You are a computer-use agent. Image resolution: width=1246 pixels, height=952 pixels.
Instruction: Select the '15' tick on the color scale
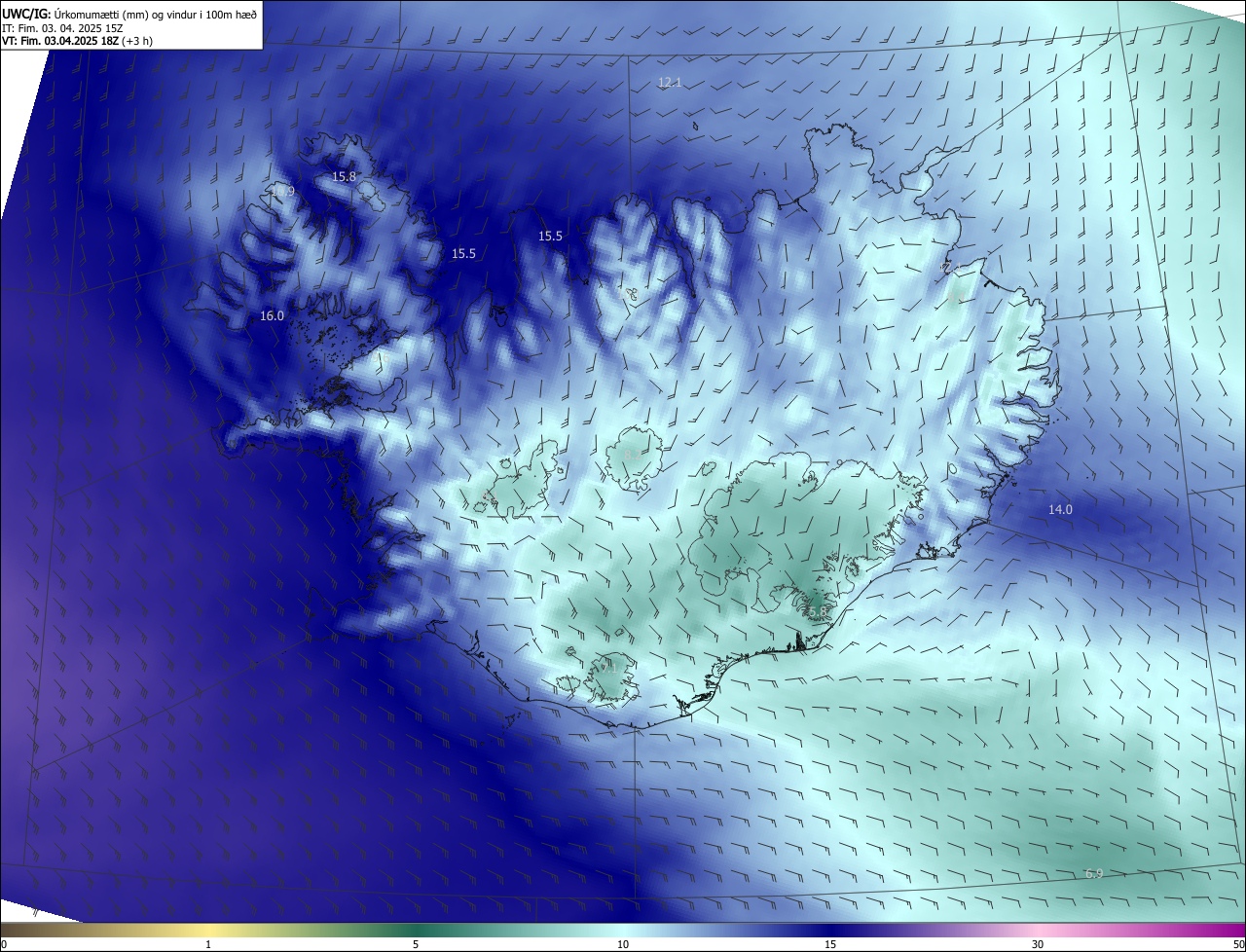[830, 944]
